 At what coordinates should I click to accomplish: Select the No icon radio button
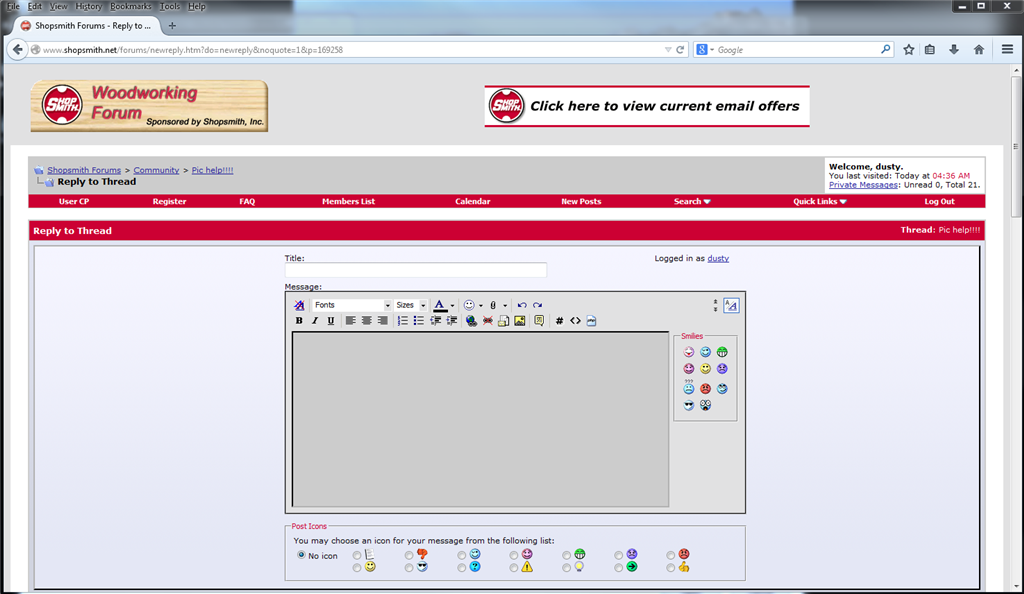click(x=301, y=555)
